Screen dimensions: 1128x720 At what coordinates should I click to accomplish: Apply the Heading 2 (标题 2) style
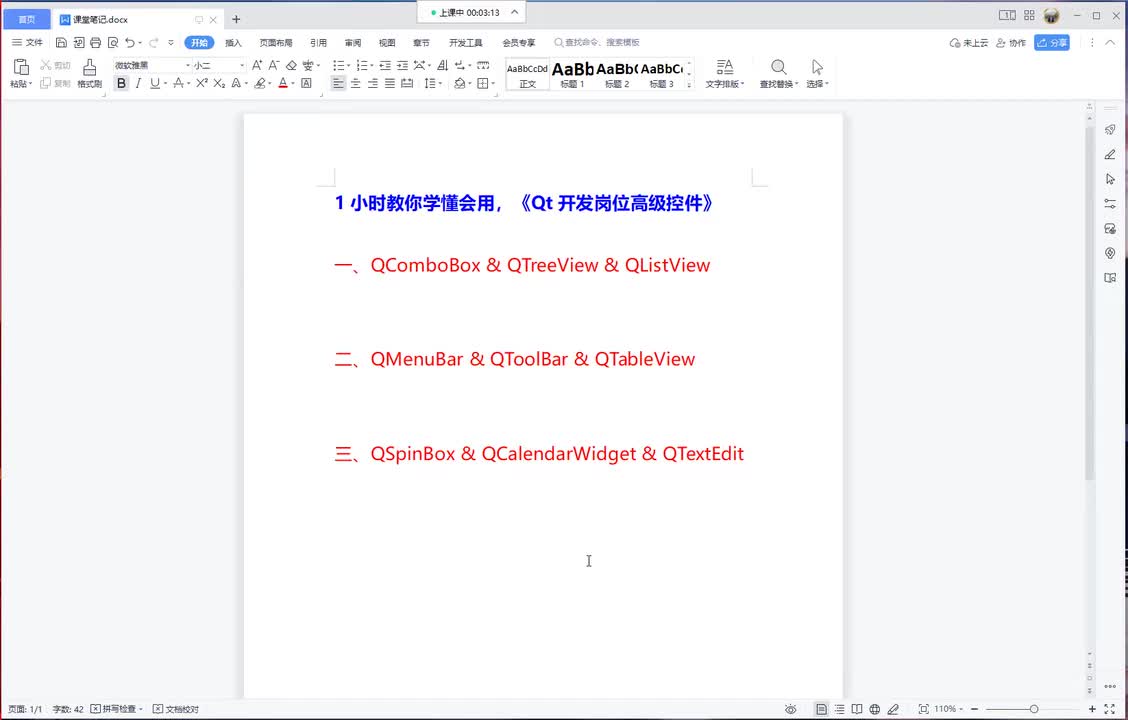(617, 73)
